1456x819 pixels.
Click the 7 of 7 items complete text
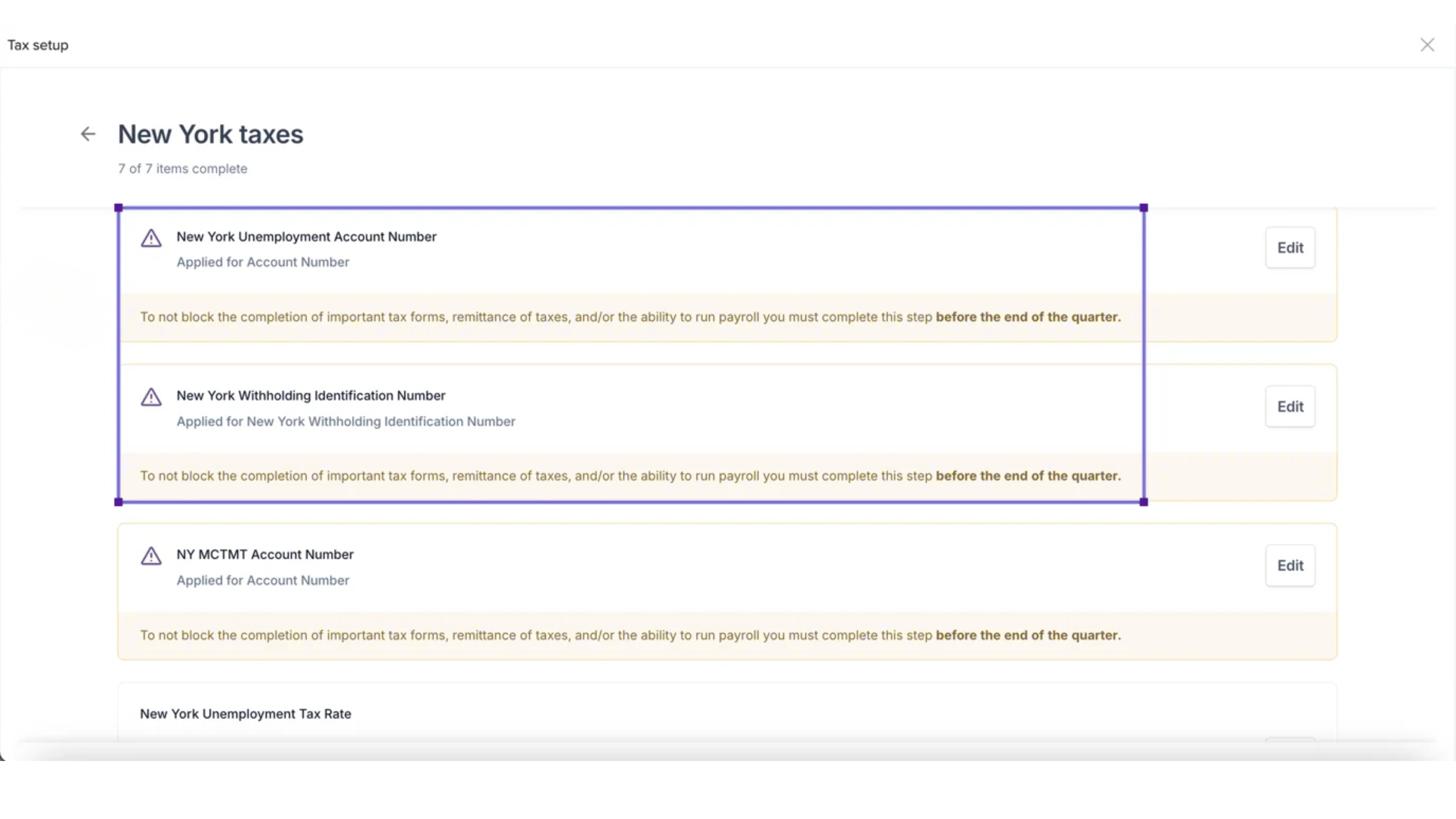(182, 168)
